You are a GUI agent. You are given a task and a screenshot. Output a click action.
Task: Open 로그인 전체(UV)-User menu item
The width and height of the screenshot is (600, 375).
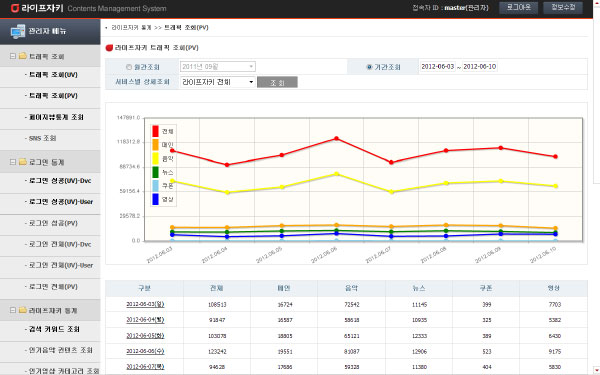click(x=60, y=265)
